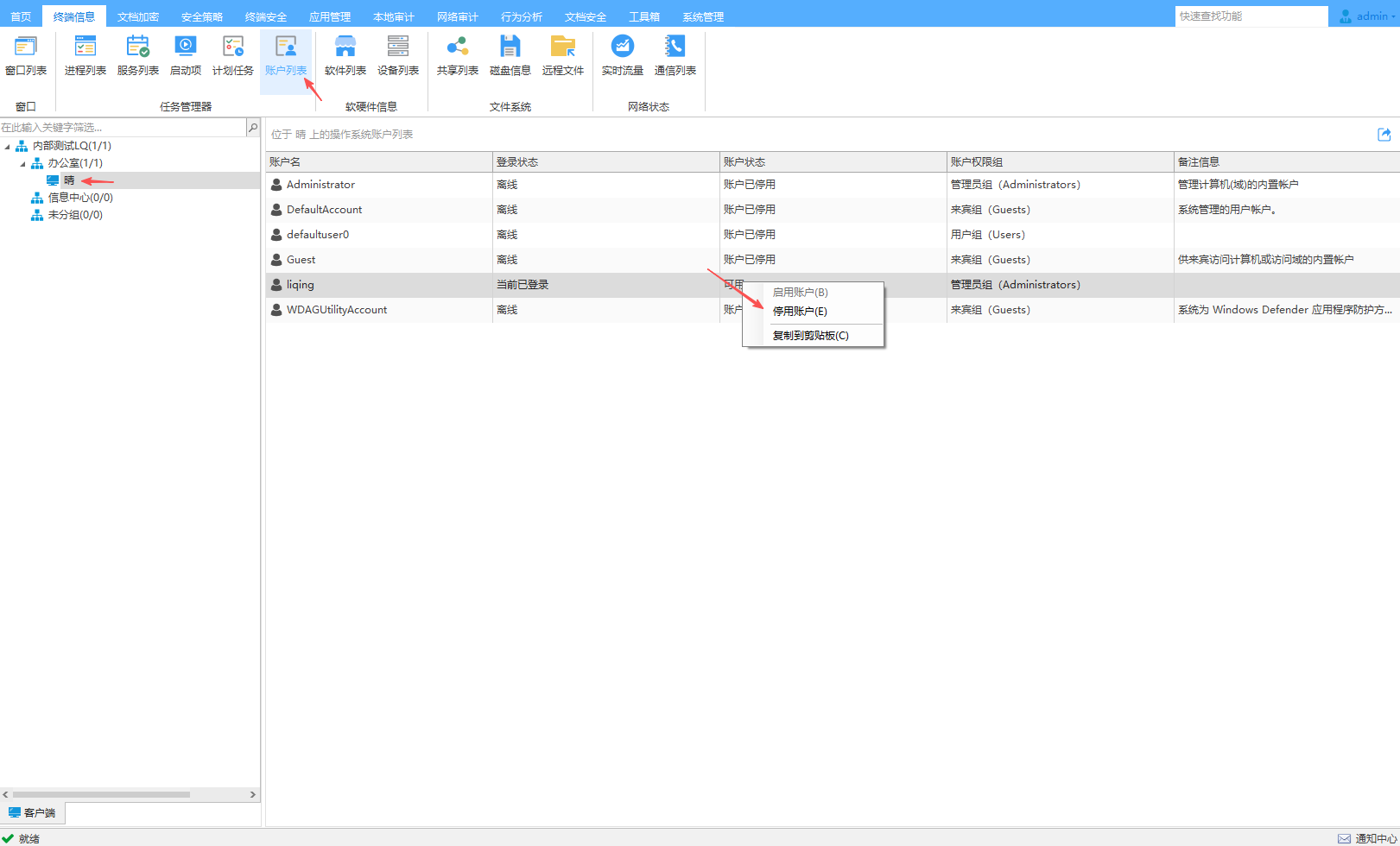Collapse the 办公室 group node
This screenshot has height=846, width=1400.
(x=23, y=164)
